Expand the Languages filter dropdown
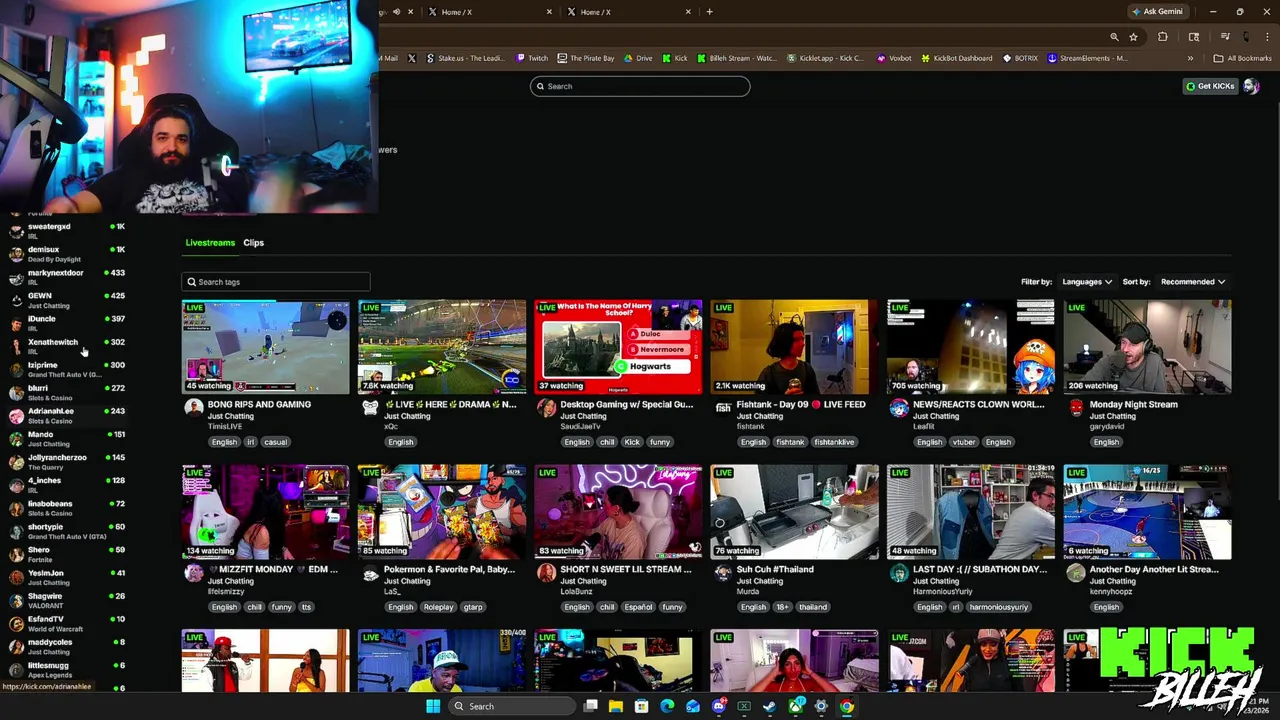1280x720 pixels. coord(1086,282)
